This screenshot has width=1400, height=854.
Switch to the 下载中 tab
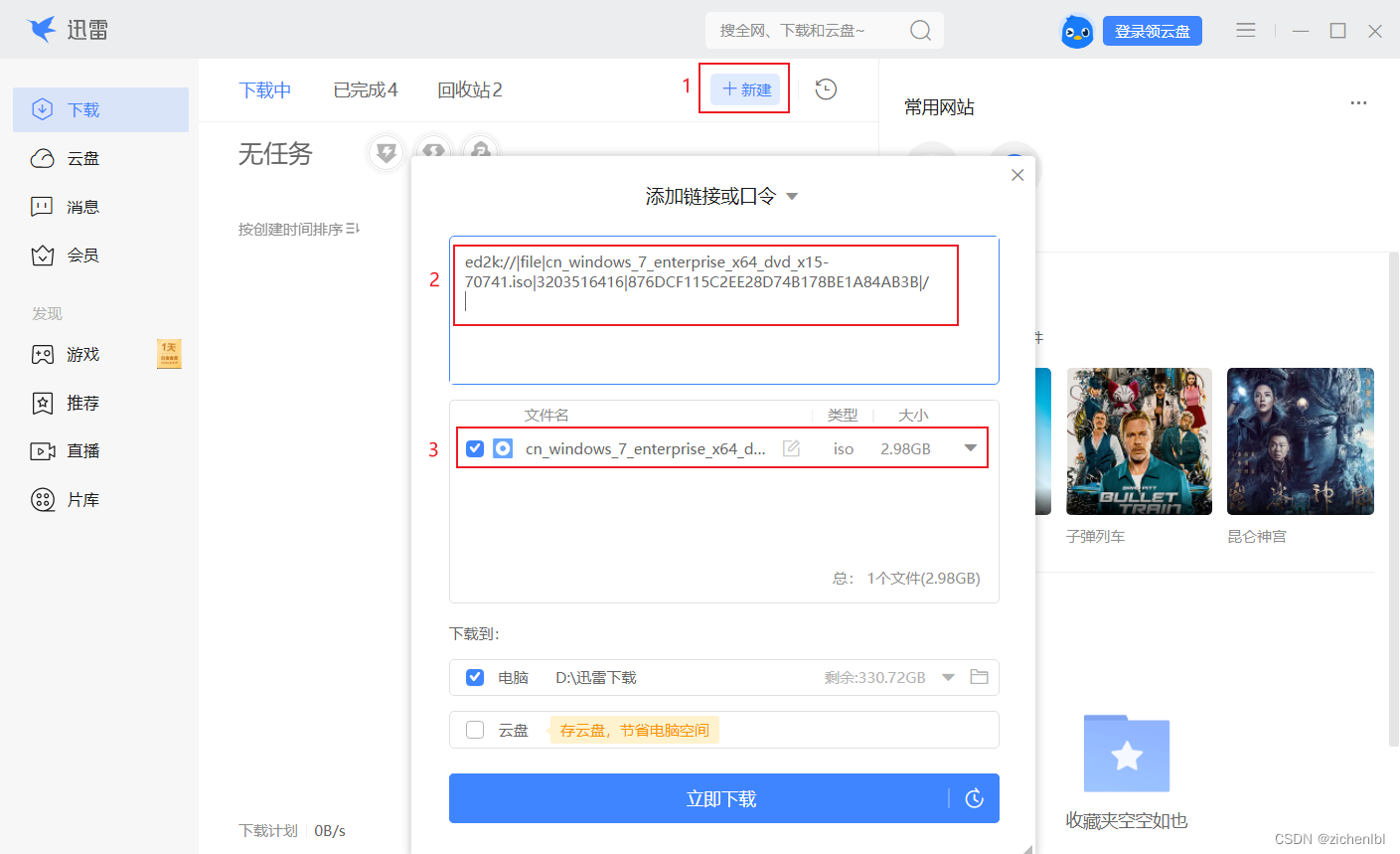(x=265, y=90)
